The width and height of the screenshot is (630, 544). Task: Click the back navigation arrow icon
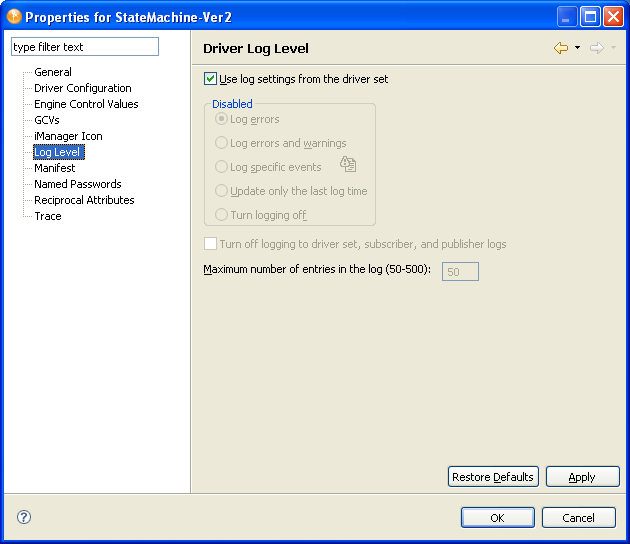561,48
